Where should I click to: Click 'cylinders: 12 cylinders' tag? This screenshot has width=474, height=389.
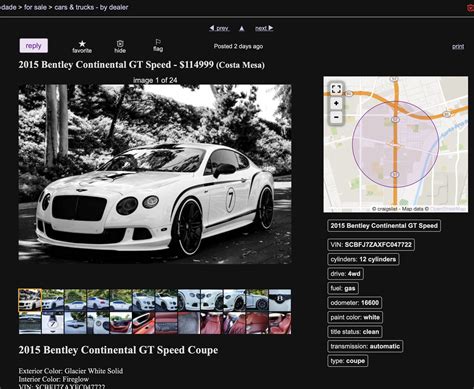pos(363,259)
